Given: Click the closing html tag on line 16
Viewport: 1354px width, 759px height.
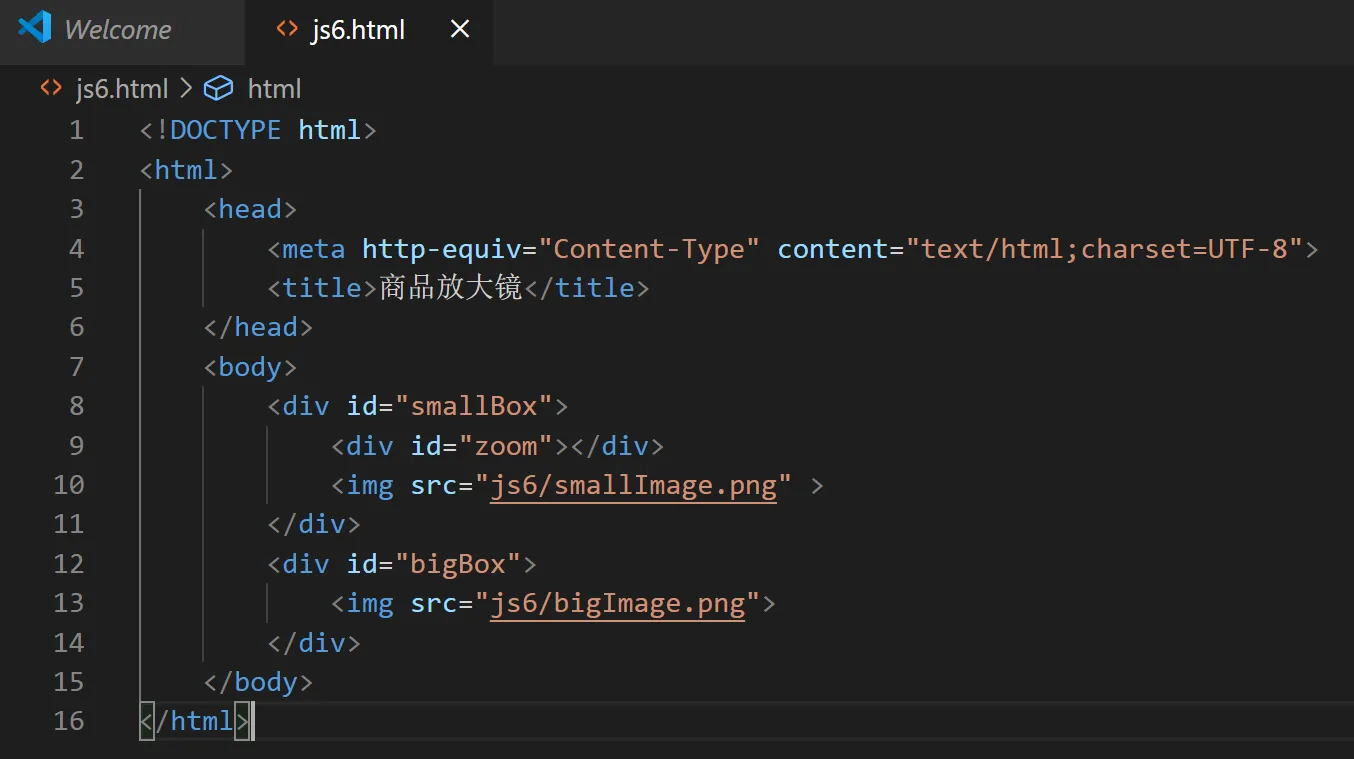Looking at the screenshot, I should click(x=194, y=721).
